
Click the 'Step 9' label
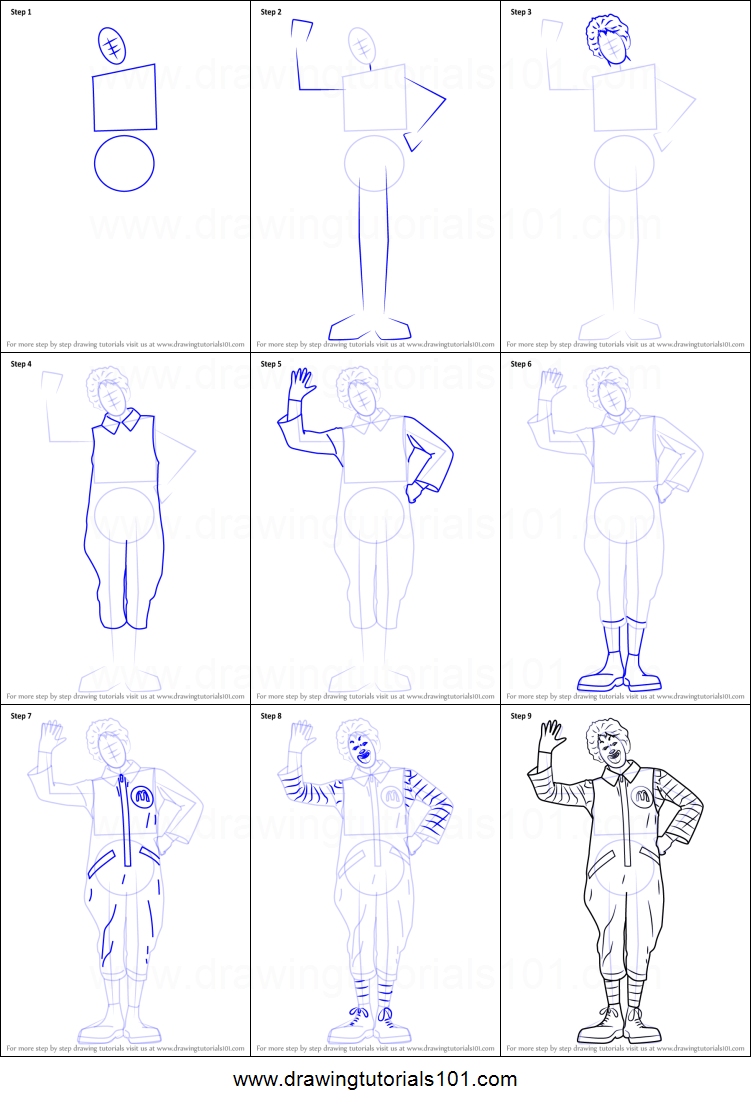pos(521,716)
